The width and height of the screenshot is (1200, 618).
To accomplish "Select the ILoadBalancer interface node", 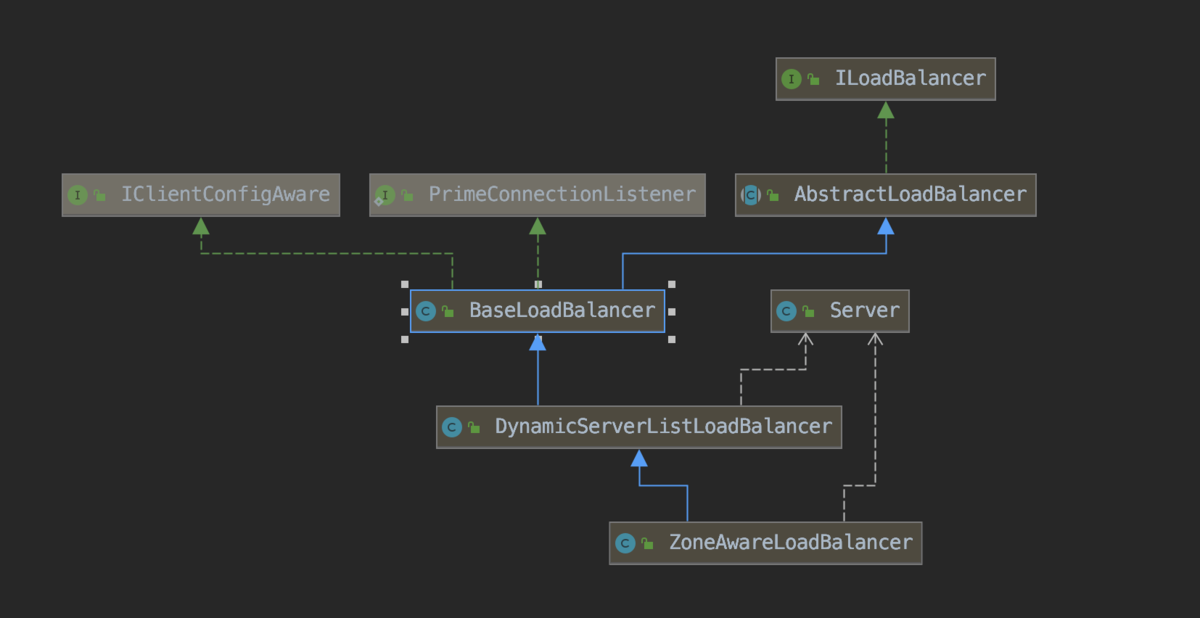I will [x=886, y=79].
